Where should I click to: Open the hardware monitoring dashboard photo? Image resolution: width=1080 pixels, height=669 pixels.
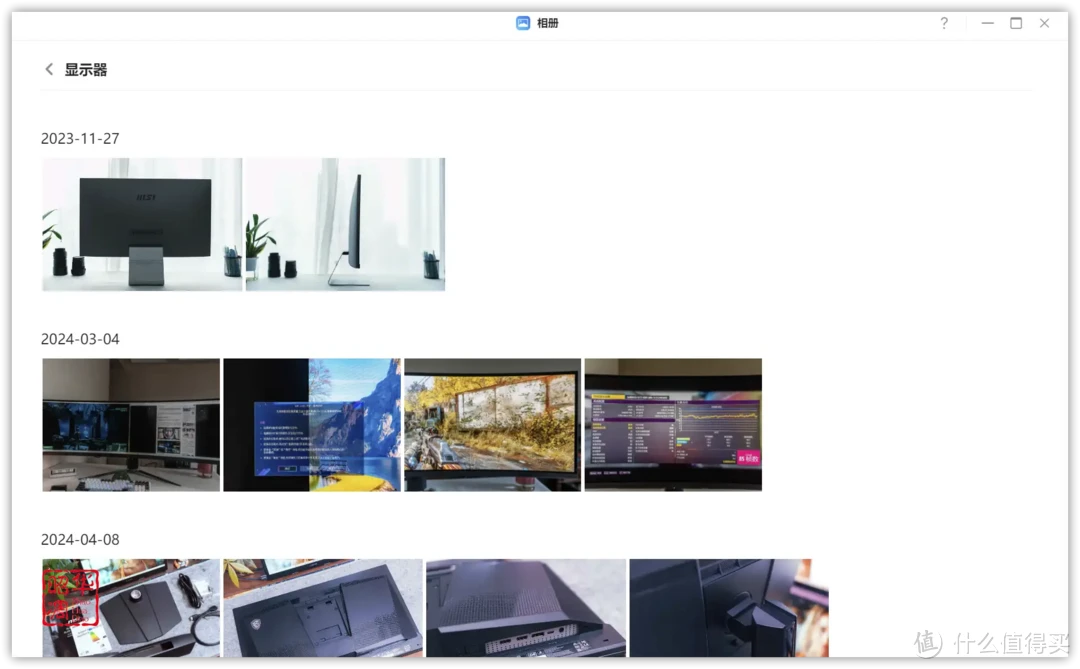coord(672,424)
